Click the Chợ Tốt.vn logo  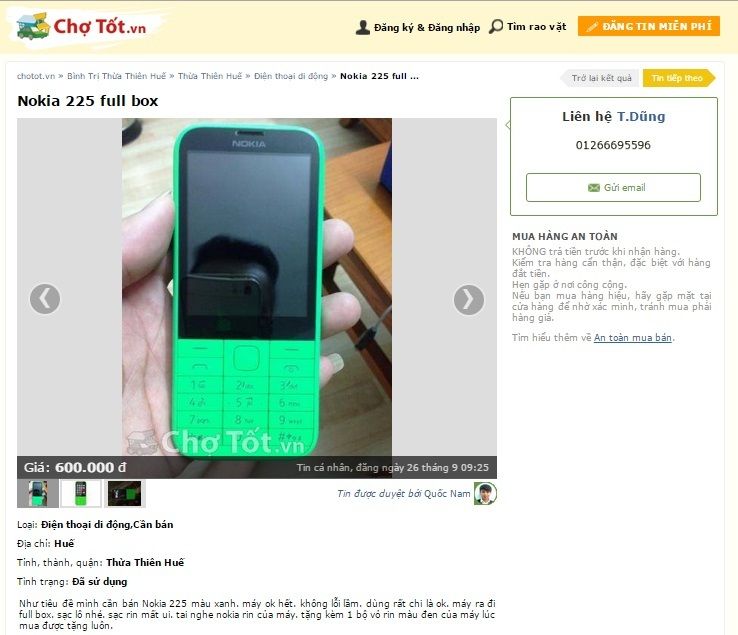(x=81, y=26)
